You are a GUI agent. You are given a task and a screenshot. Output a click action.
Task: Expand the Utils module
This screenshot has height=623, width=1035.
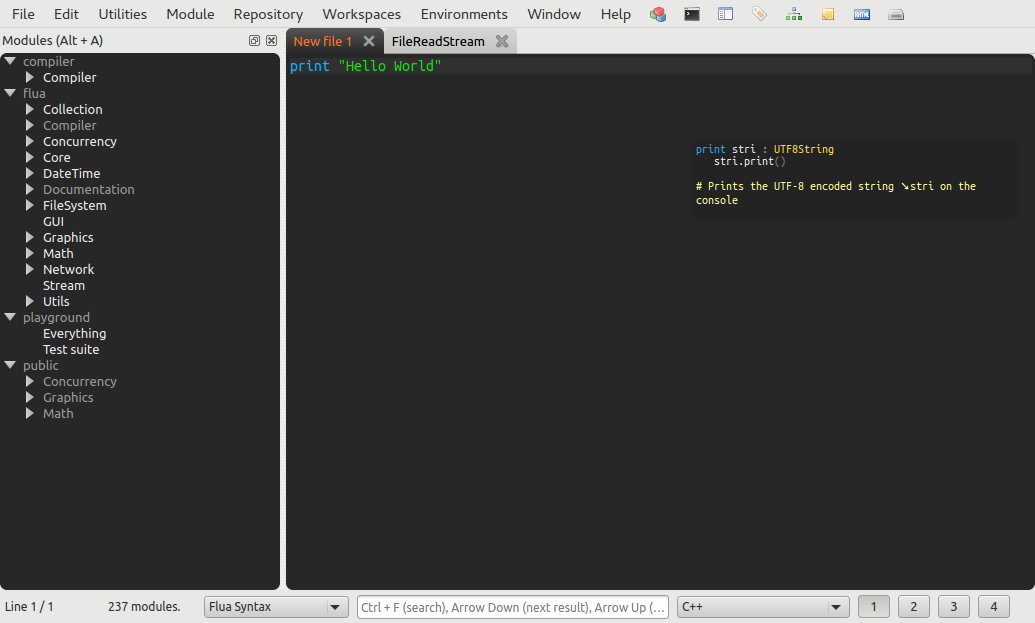tap(30, 301)
